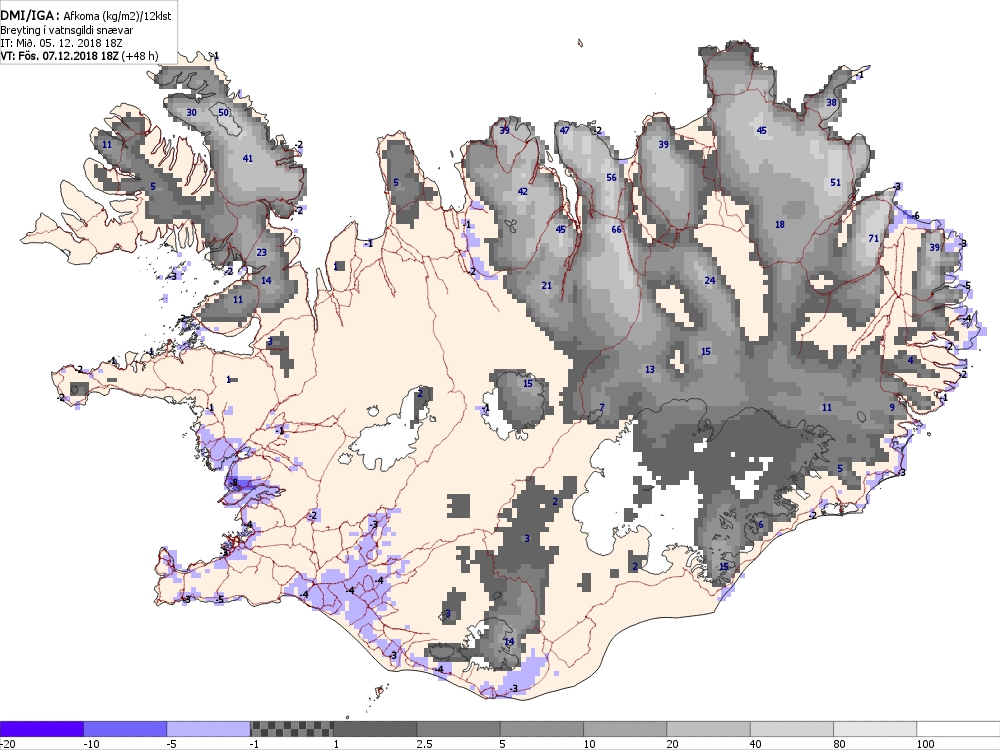
Task: Pick the near-white 80 to 100 legend swatch
Action: [x=875, y=729]
